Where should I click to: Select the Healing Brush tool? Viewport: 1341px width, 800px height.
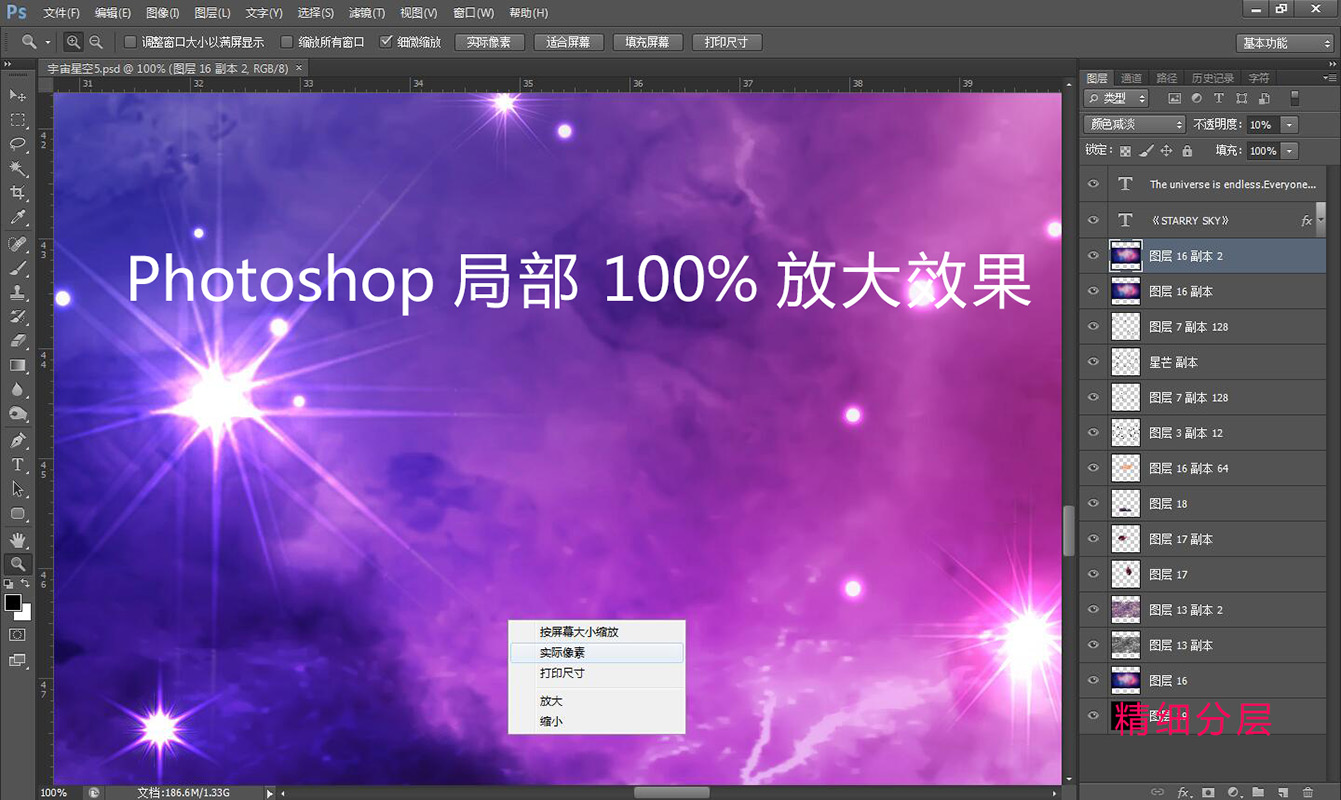[18, 245]
